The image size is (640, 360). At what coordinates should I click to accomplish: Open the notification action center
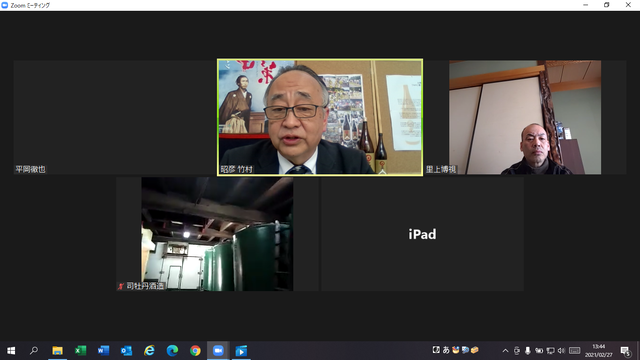coord(626,351)
